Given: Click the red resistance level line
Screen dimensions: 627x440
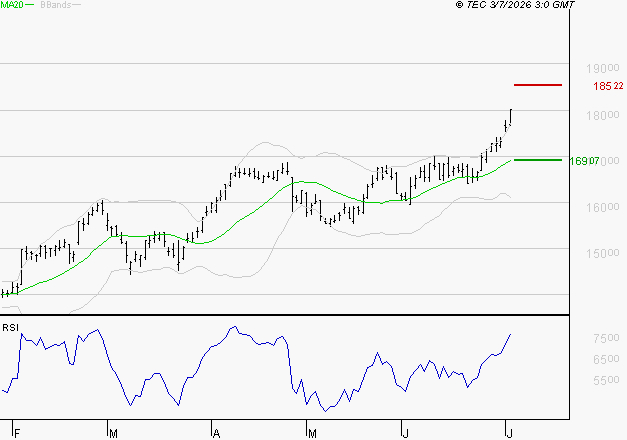Looking at the screenshot, I should coord(538,85).
